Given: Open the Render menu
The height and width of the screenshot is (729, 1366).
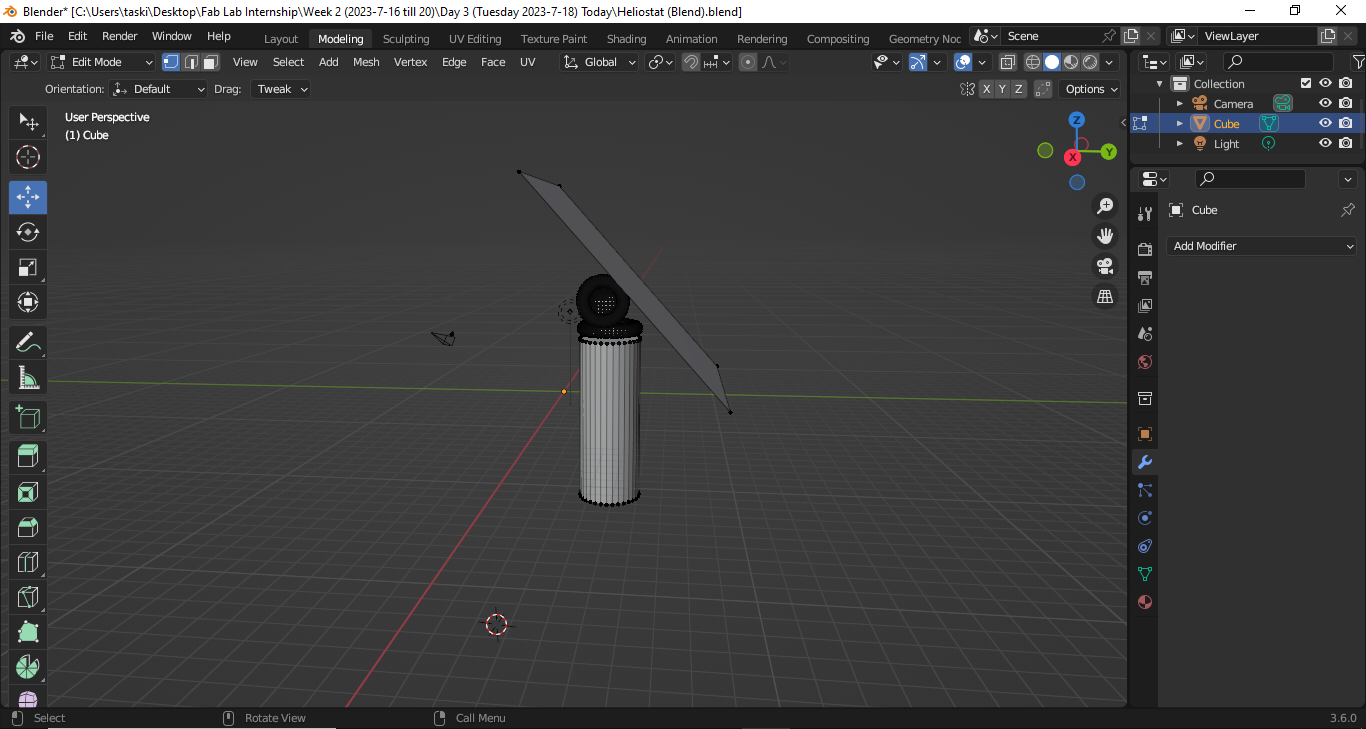Looking at the screenshot, I should click(119, 36).
